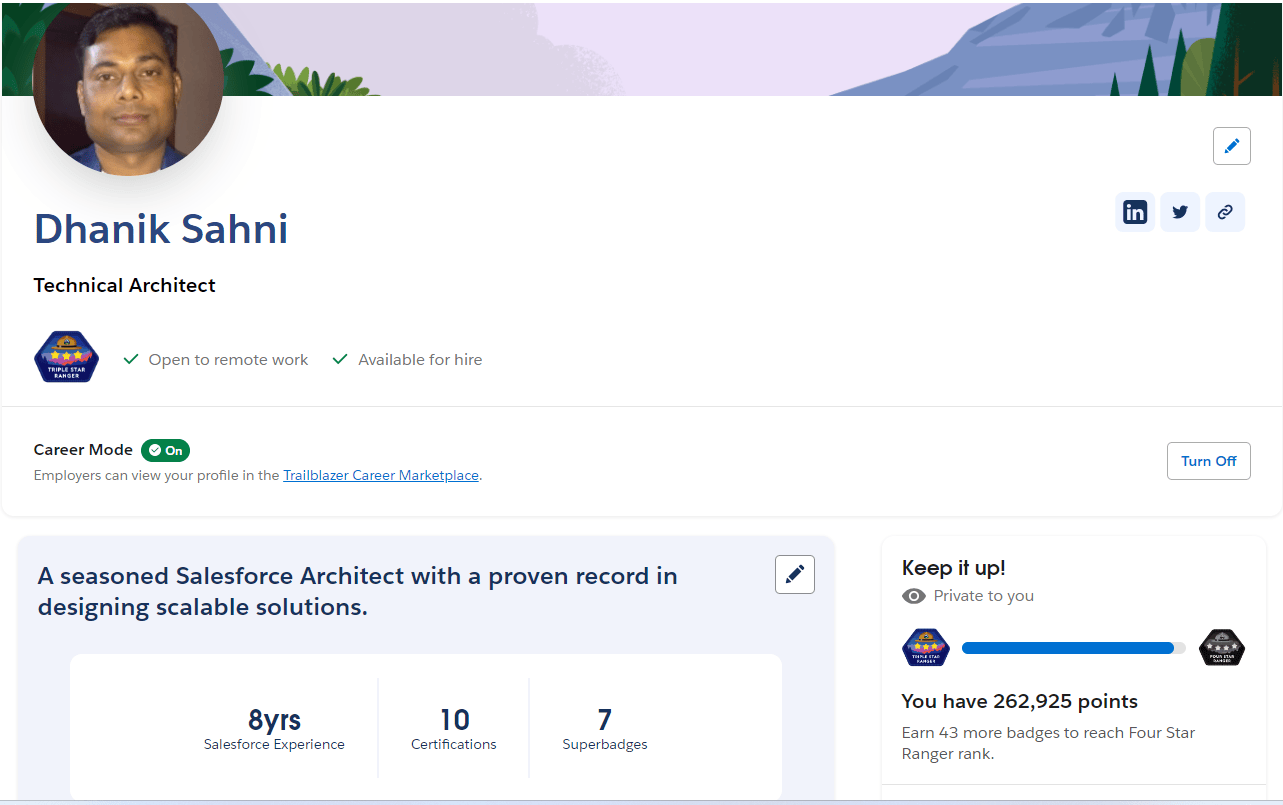Viewport: 1283px width, 805px height.
Task: Click the Technical Architect title
Action: coord(125,285)
